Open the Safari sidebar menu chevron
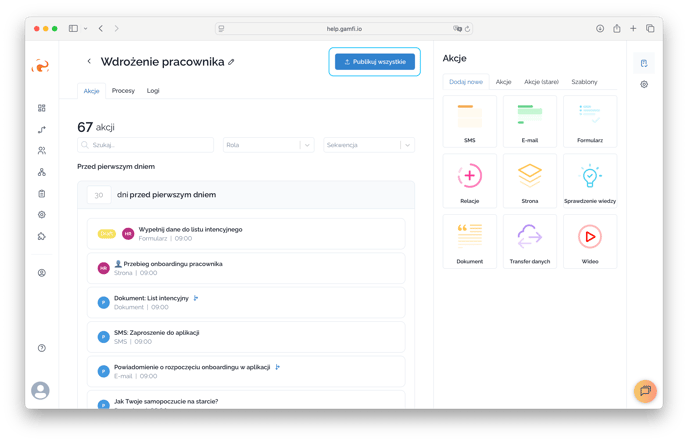Screen dimensions: 688x442 [86, 29]
